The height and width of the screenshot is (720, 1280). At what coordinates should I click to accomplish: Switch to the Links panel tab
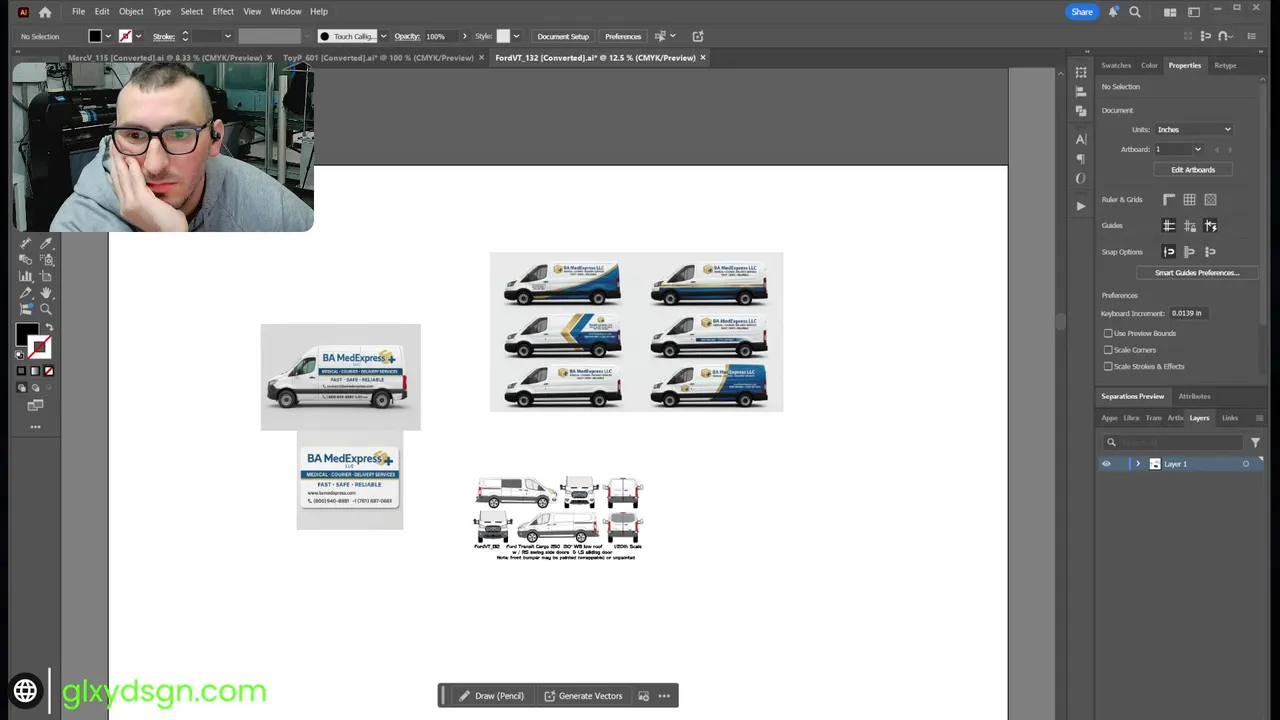pos(1230,418)
